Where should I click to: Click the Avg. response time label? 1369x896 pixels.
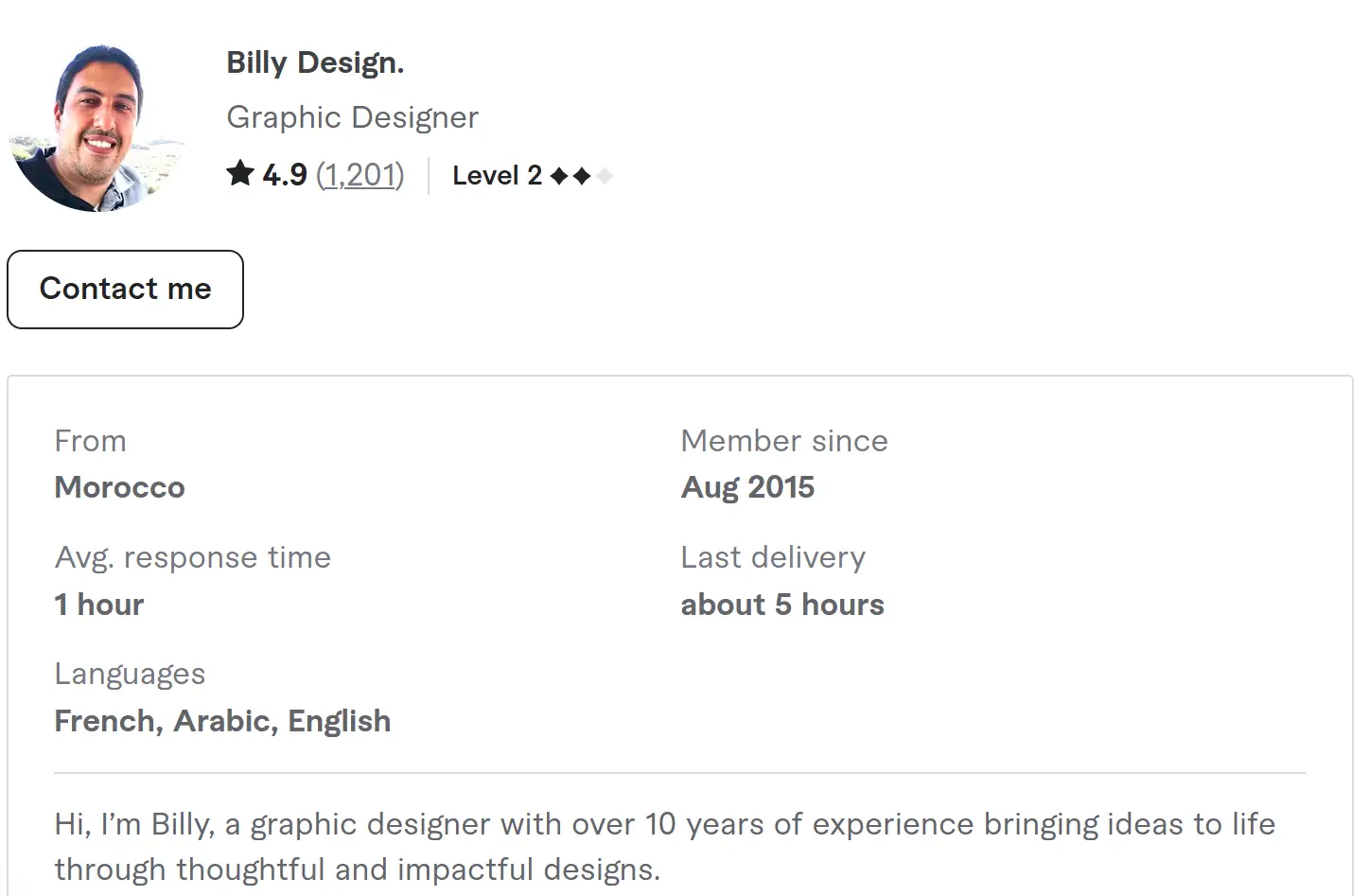(x=193, y=557)
